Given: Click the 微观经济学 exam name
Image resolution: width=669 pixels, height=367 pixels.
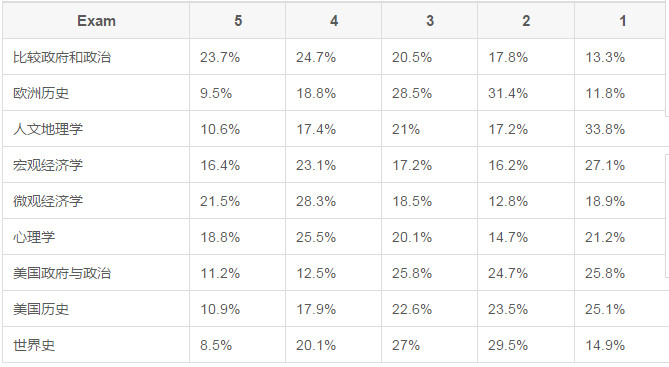Looking at the screenshot, I should click(x=48, y=201).
